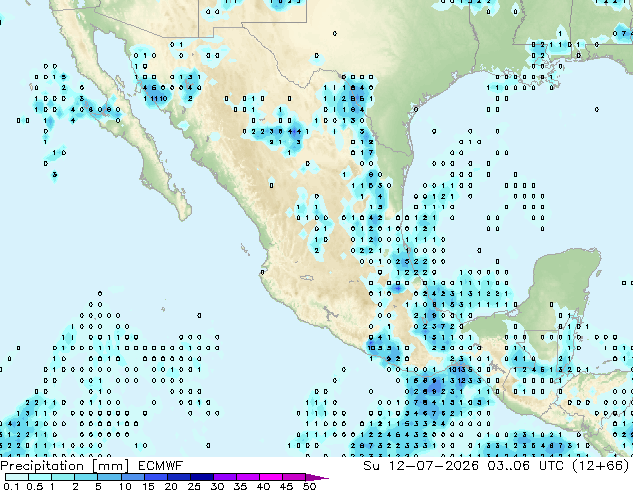Screen dimensions: 634x490
Task: Click the 'ECMWF' model label
Action: [x=160, y=466]
